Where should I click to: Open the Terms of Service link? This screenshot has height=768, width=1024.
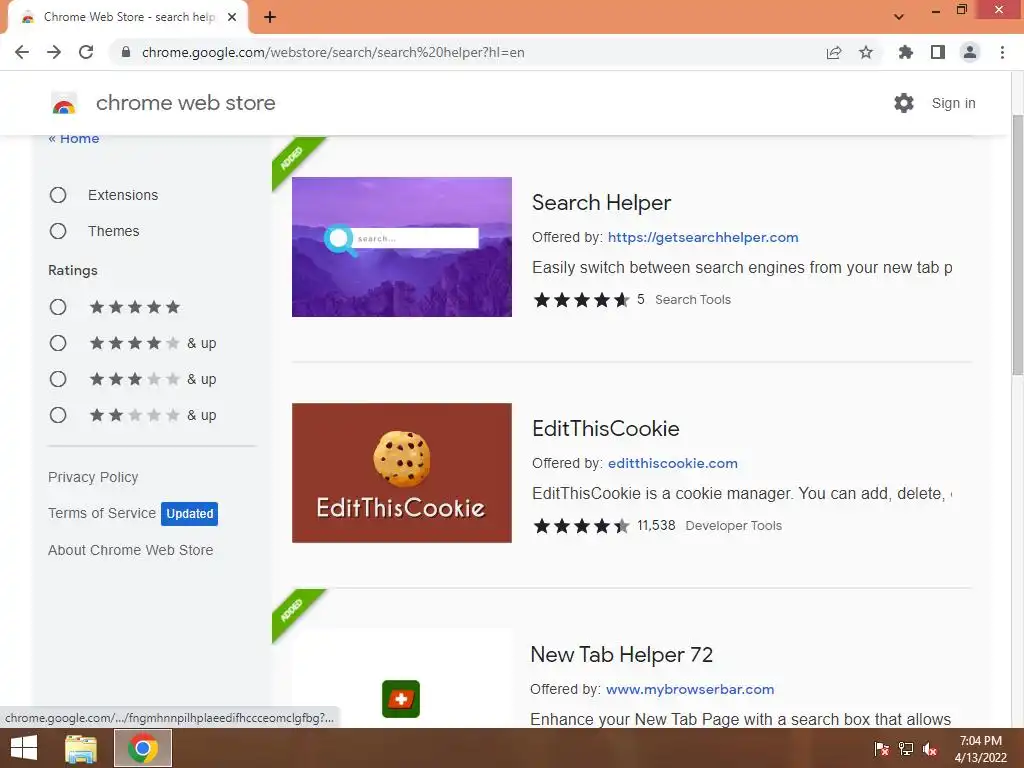coord(102,513)
